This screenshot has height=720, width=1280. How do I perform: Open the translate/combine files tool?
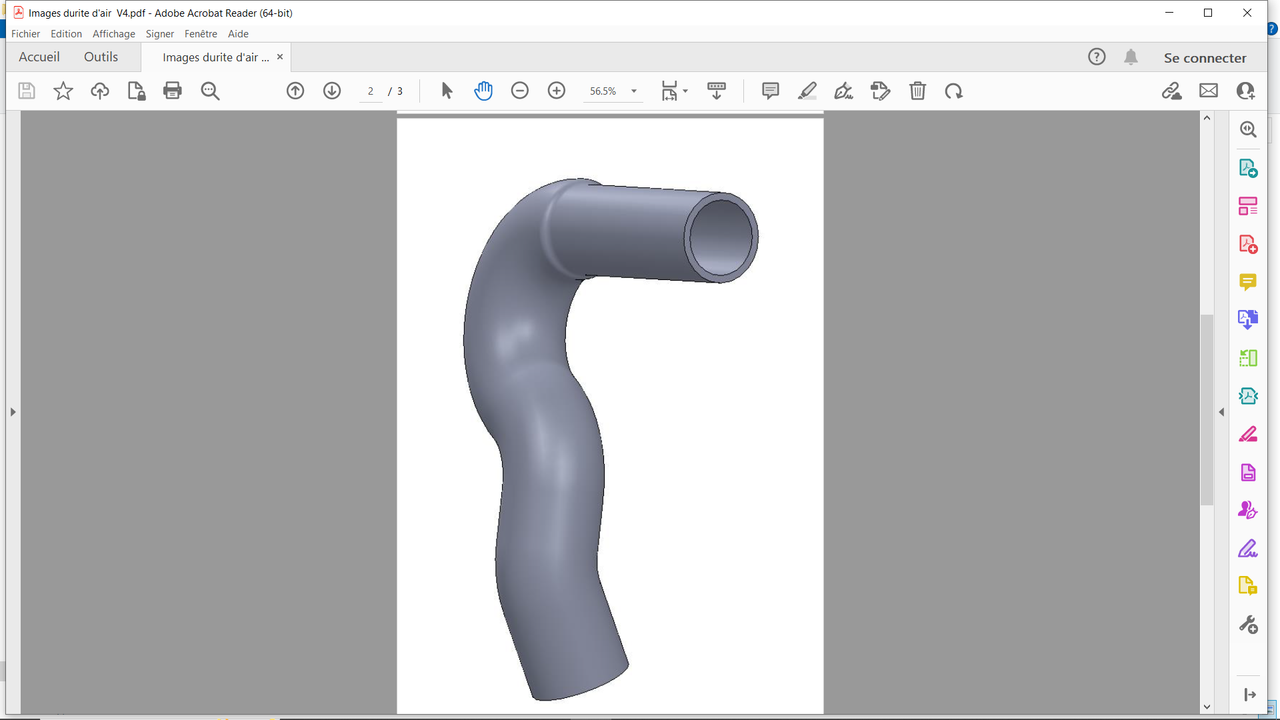1248,320
